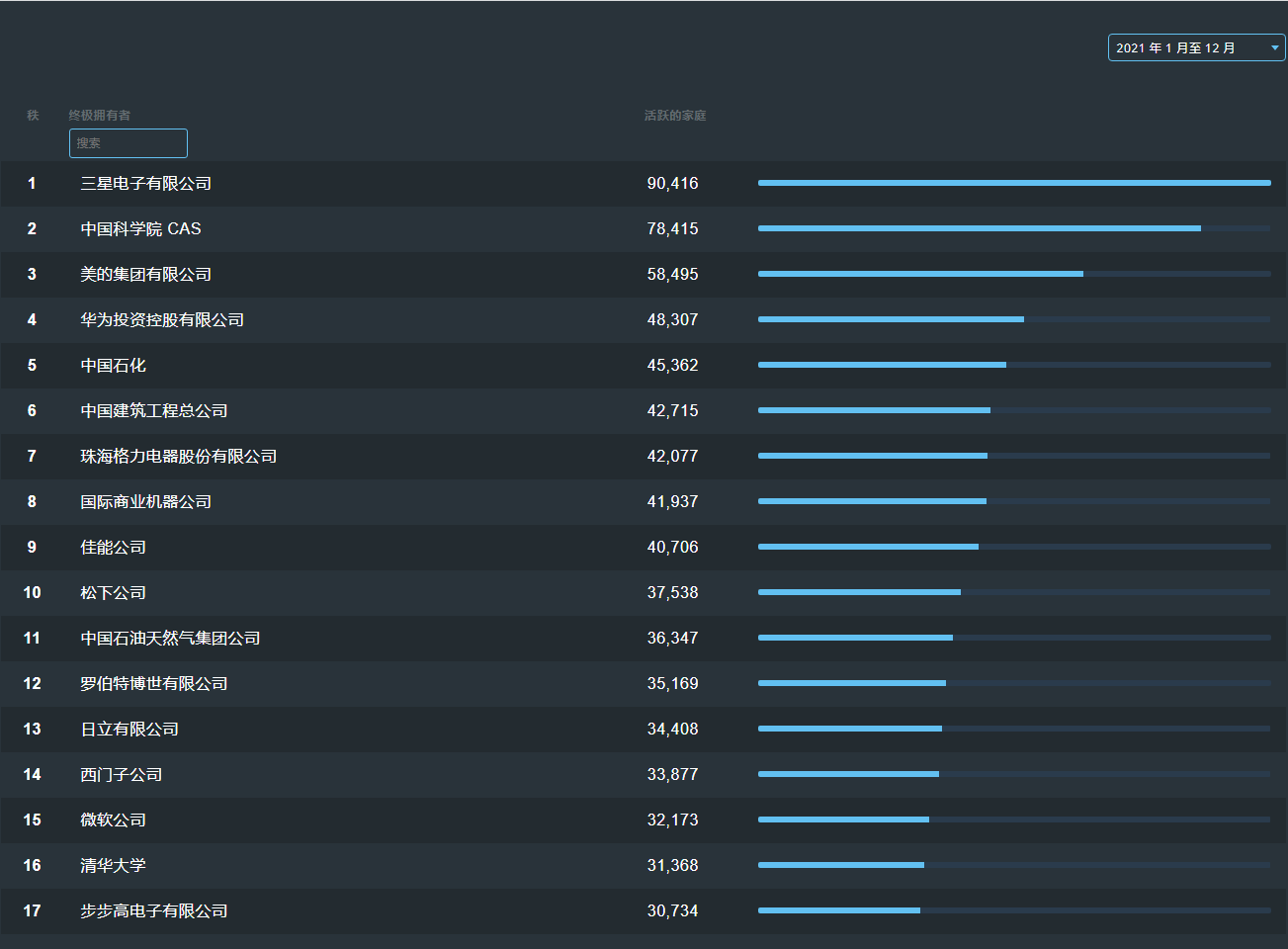Image resolution: width=1288 pixels, height=949 pixels.
Task: Open the 中国石化 entry
Action: [113, 366]
